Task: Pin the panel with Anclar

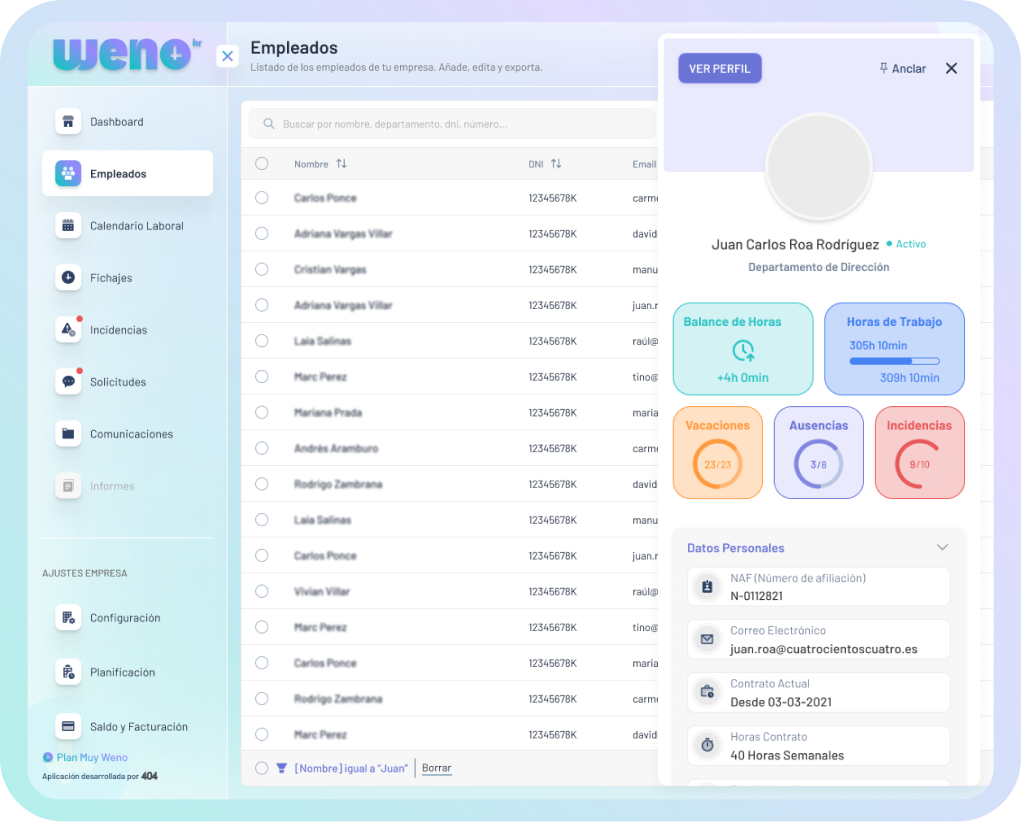Action: coord(902,69)
